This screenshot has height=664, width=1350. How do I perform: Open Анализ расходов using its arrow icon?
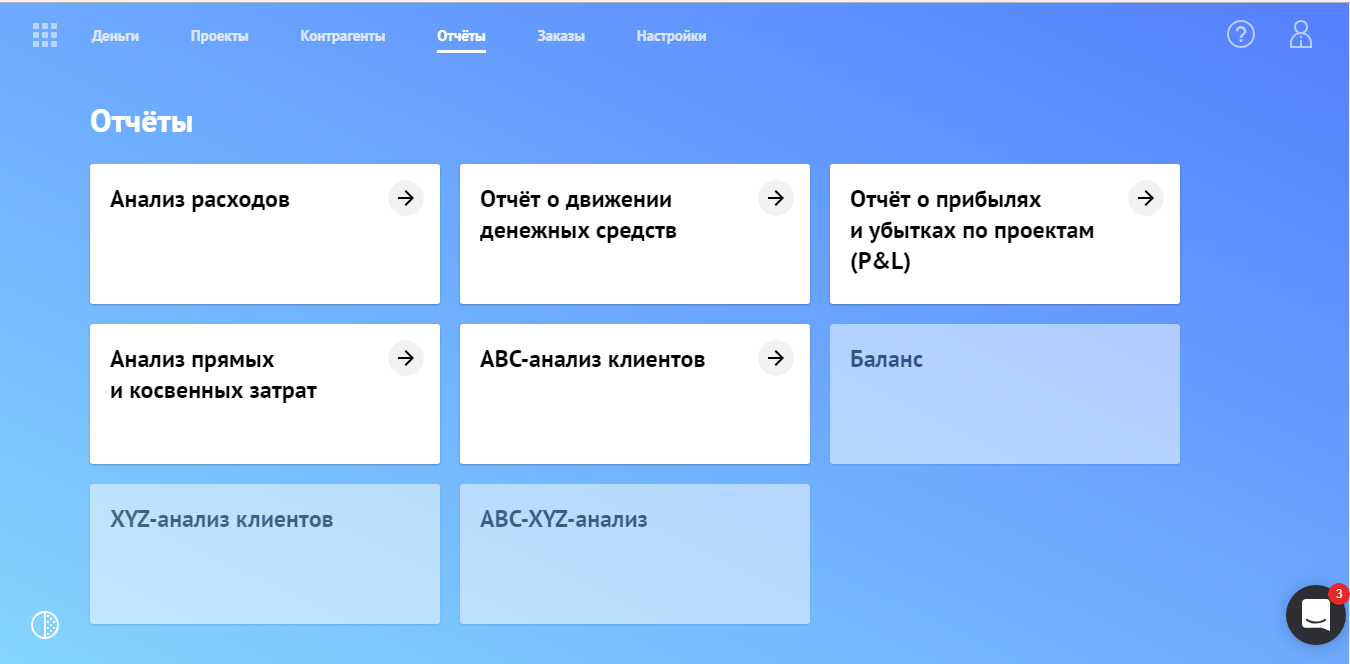coord(405,198)
